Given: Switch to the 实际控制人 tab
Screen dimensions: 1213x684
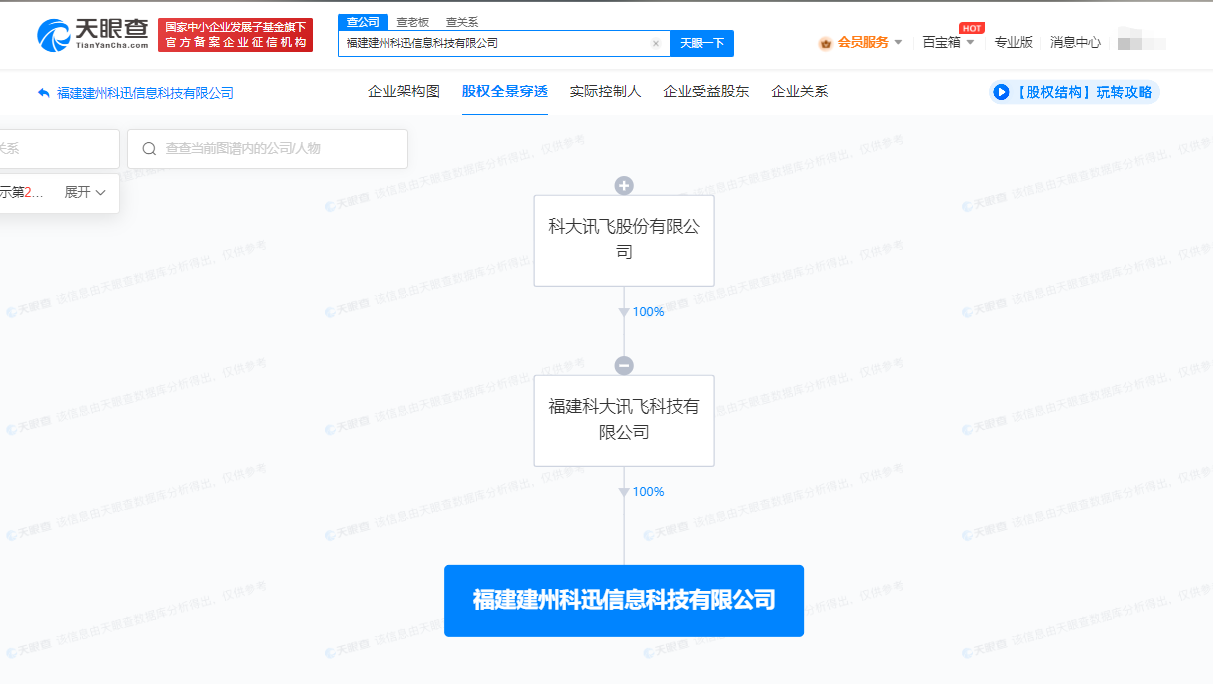Looking at the screenshot, I should (x=605, y=92).
